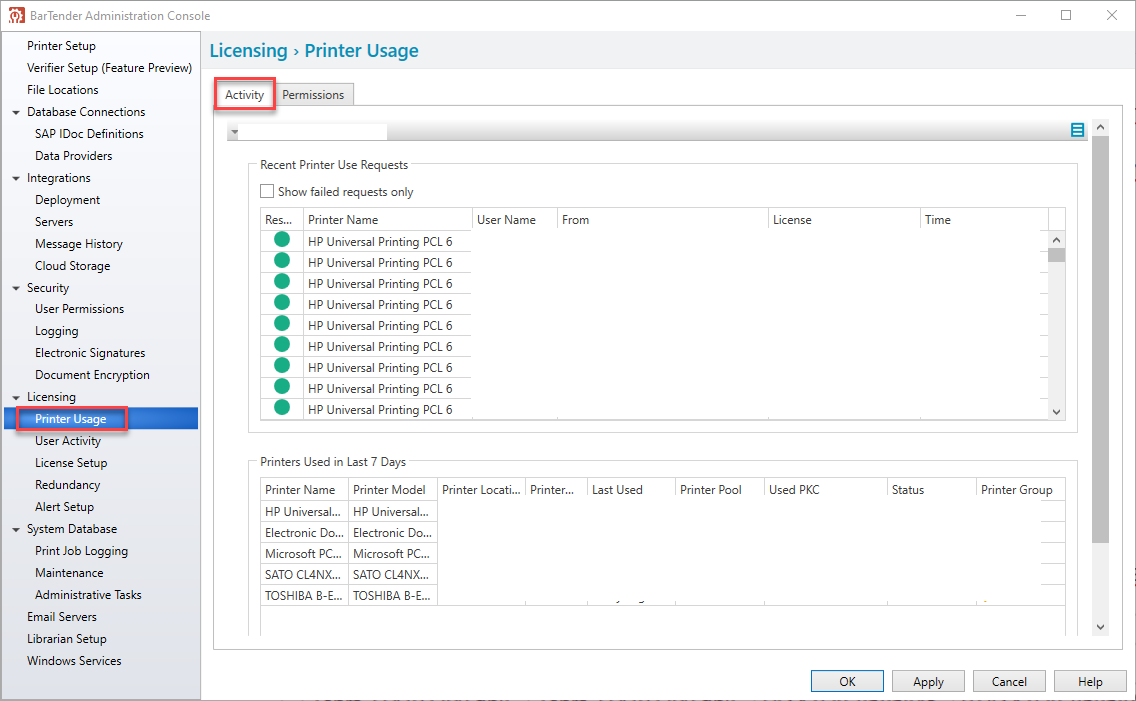The image size is (1136, 701).
Task: Switch to the Activity tab
Action: (x=244, y=95)
